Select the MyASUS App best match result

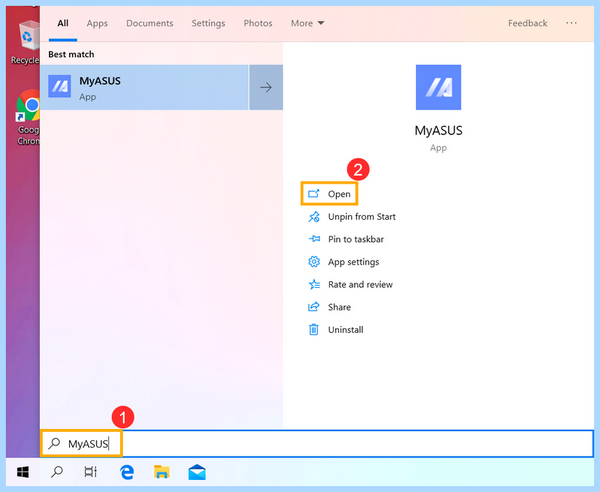pos(144,87)
